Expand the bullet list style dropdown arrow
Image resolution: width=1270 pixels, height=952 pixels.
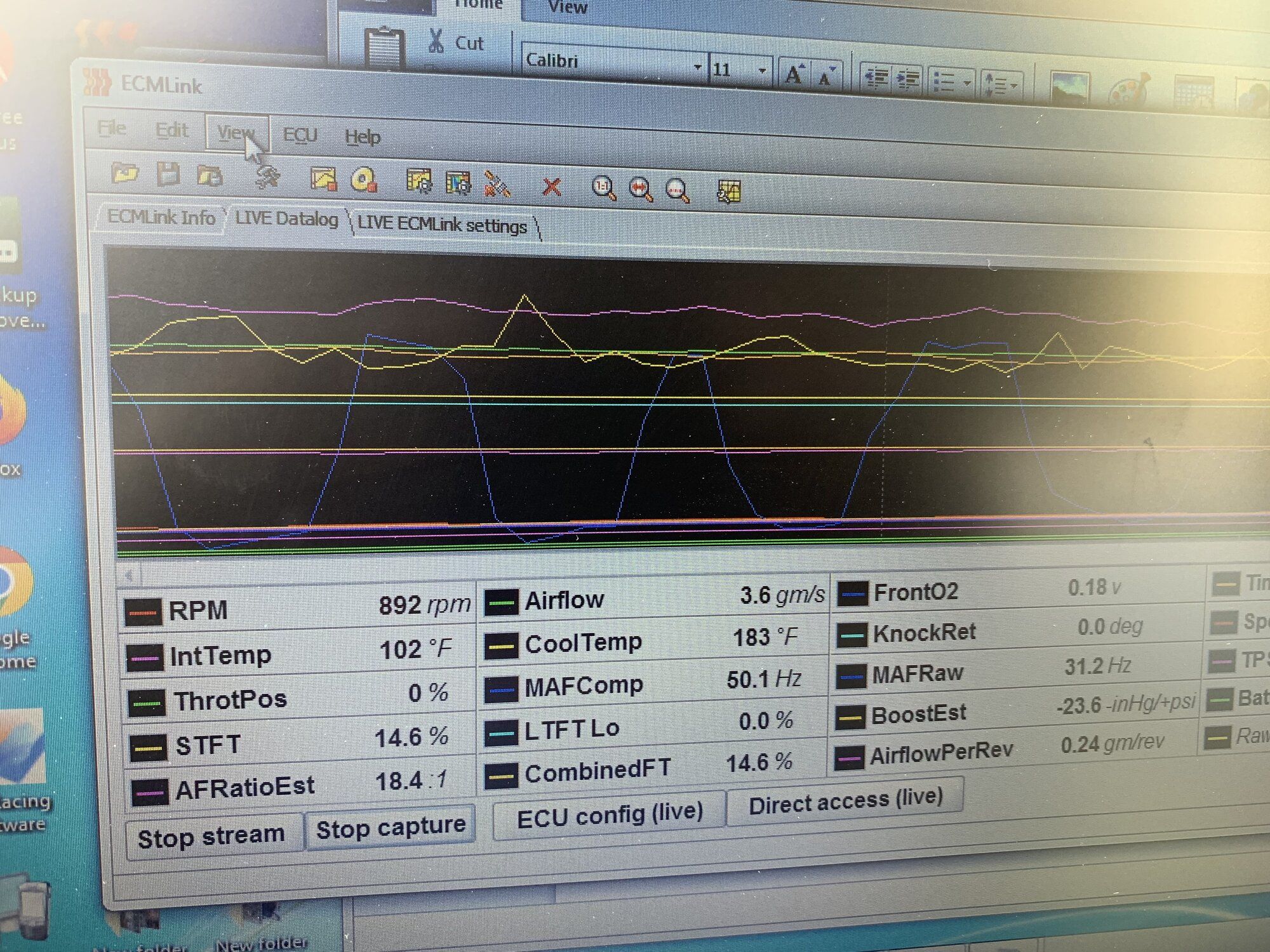coord(966,83)
